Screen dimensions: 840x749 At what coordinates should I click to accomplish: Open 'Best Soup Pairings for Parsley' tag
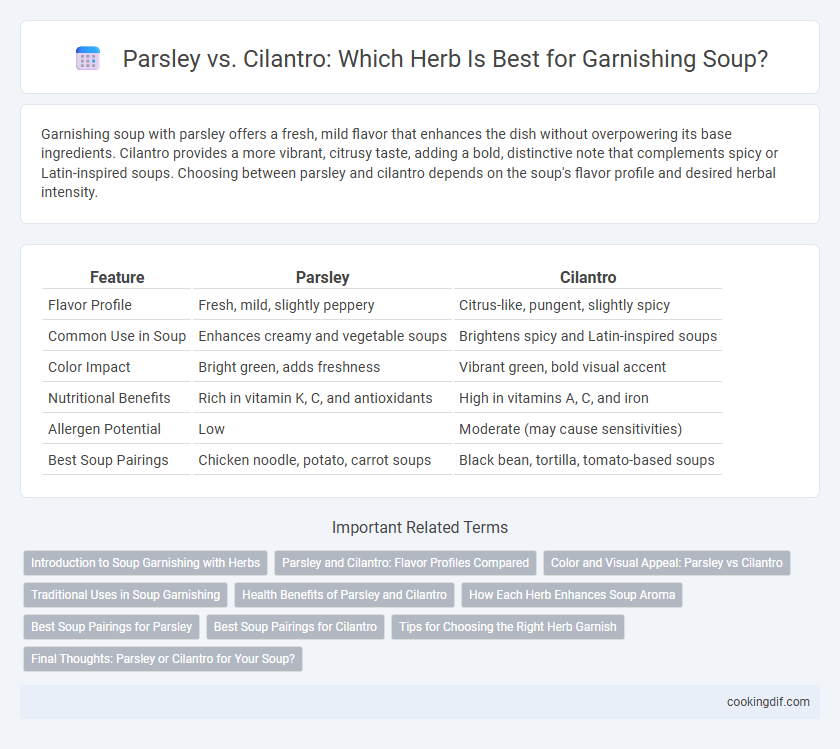click(111, 626)
